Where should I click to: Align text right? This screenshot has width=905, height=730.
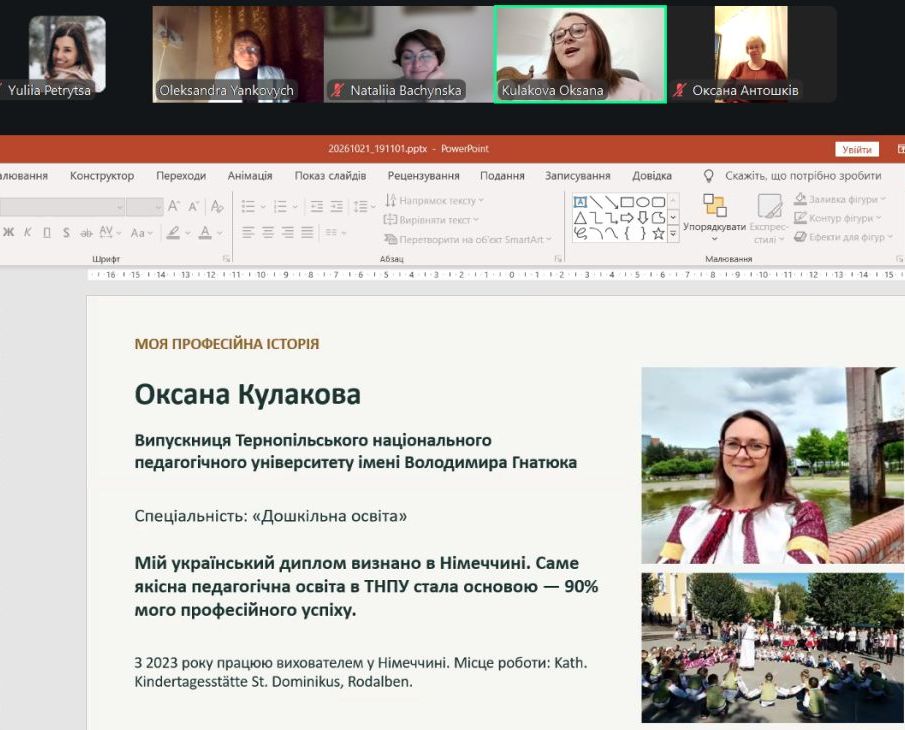287,233
